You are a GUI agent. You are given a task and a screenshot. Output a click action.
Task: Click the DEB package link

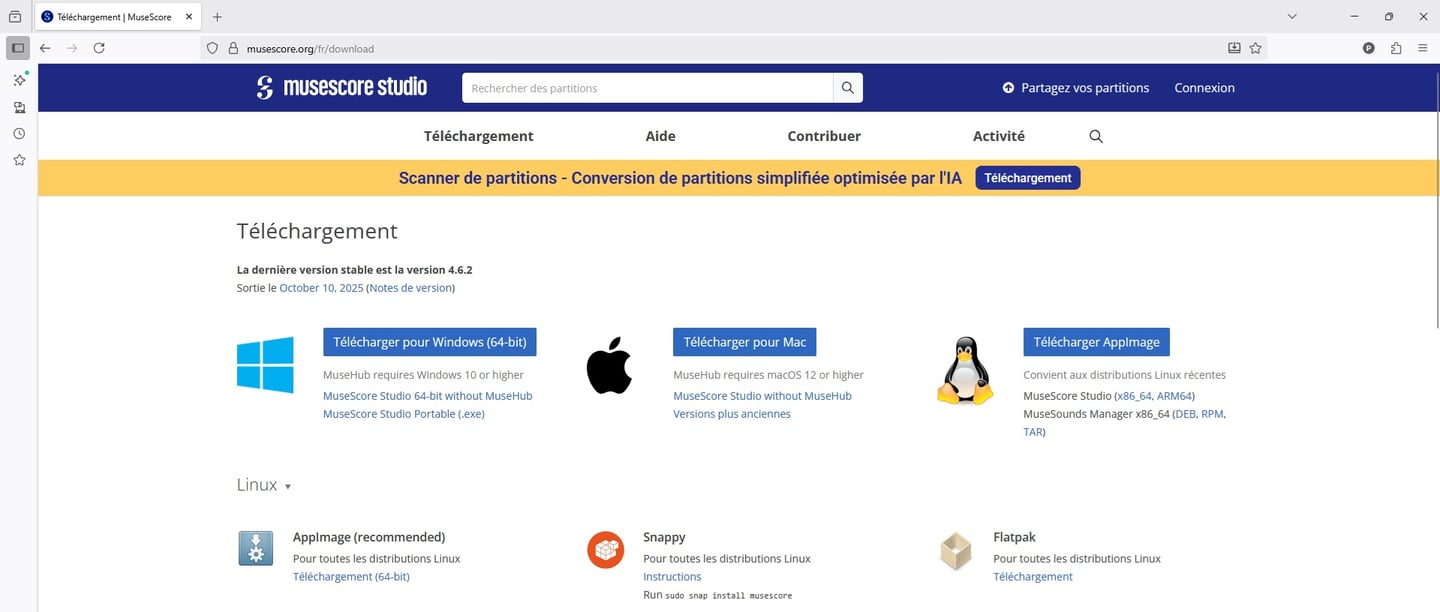tap(1185, 414)
